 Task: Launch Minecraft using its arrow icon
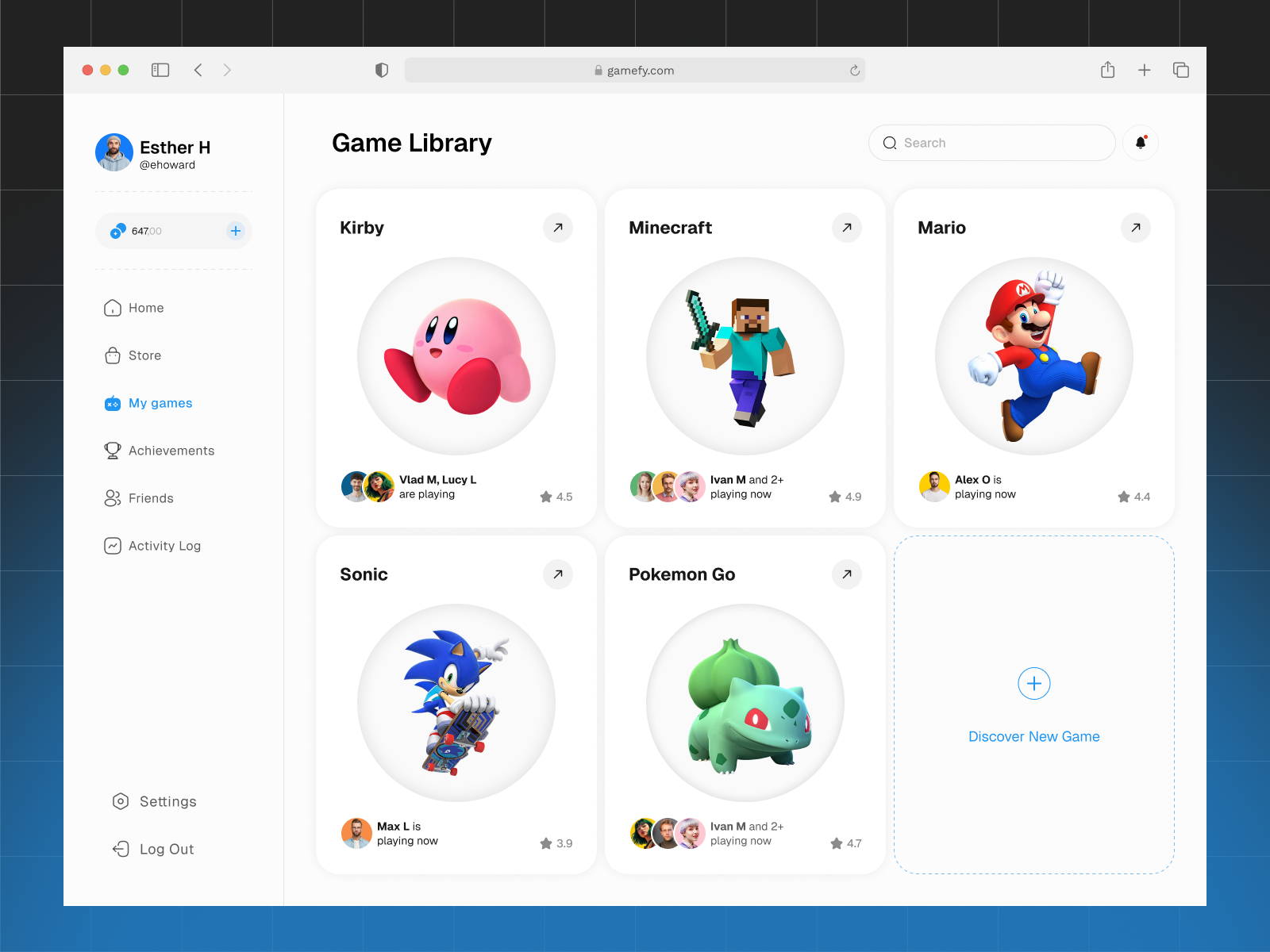(847, 228)
